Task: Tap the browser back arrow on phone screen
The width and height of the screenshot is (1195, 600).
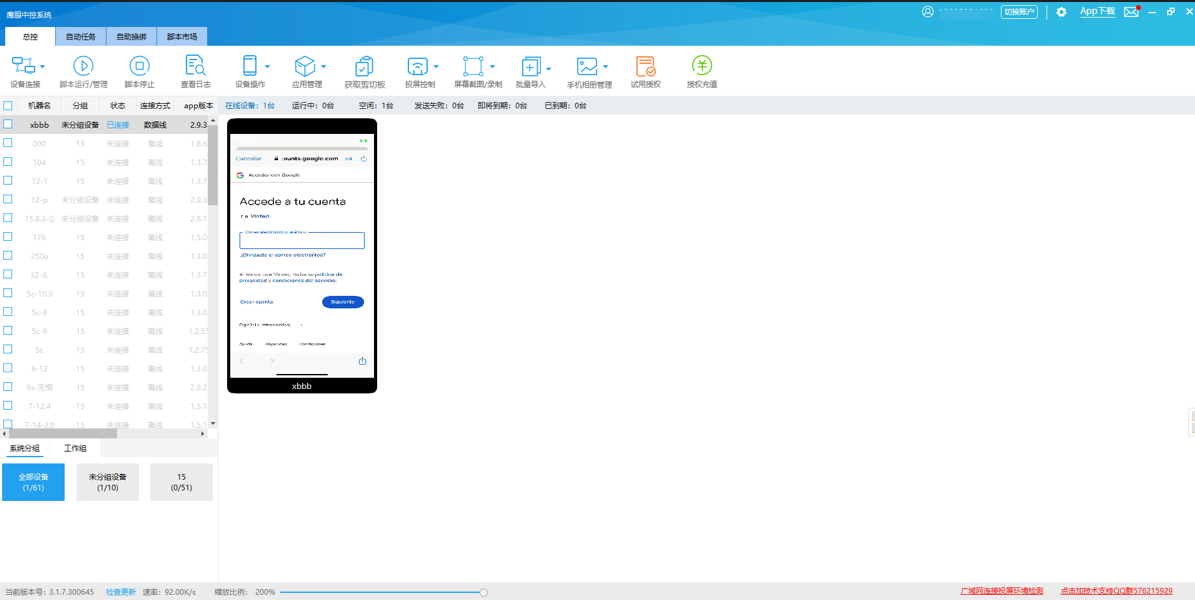Action: point(242,361)
